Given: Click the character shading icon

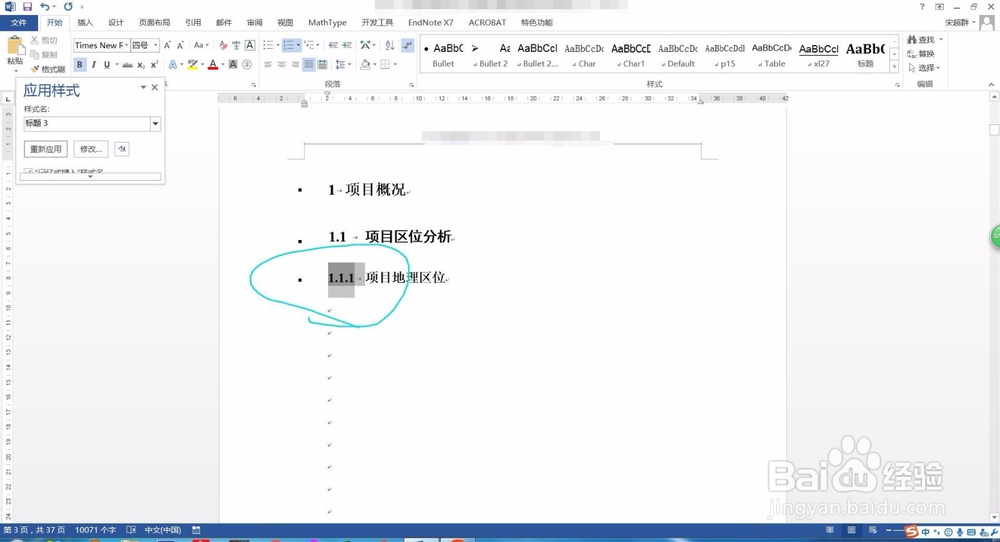Looking at the screenshot, I should (x=233, y=64).
